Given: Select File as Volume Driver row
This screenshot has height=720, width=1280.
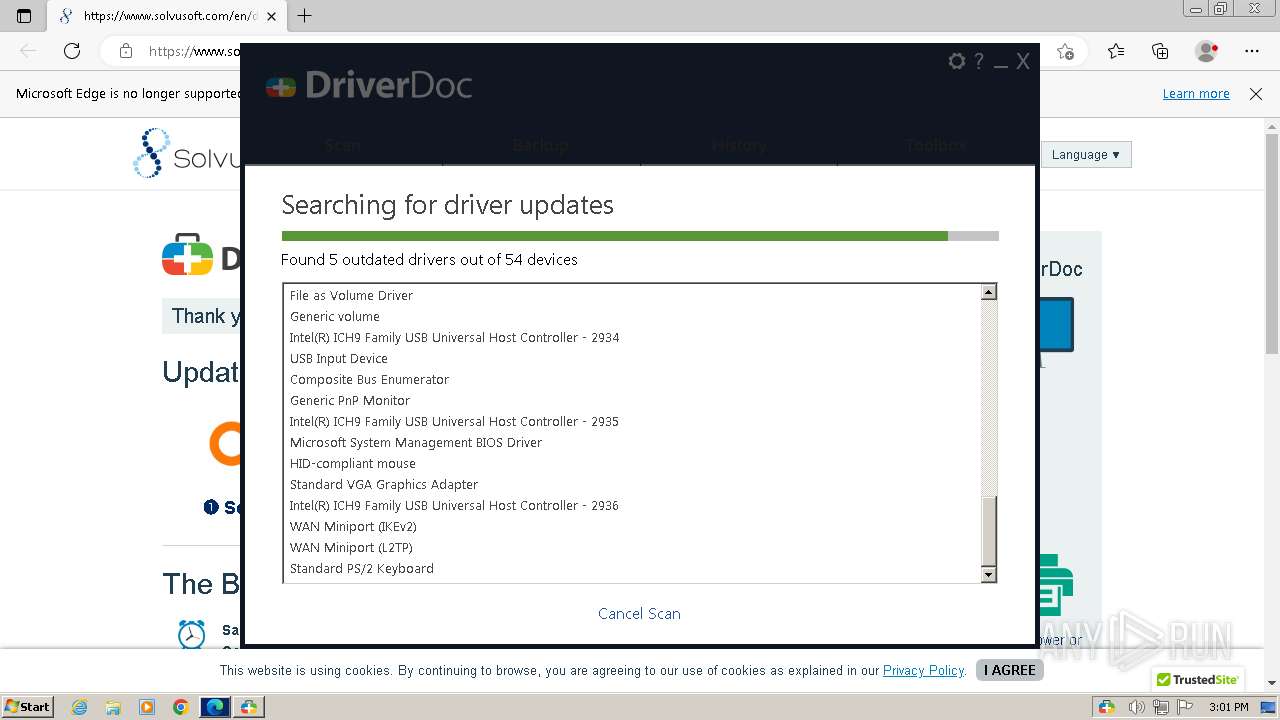Looking at the screenshot, I should pos(631,296).
